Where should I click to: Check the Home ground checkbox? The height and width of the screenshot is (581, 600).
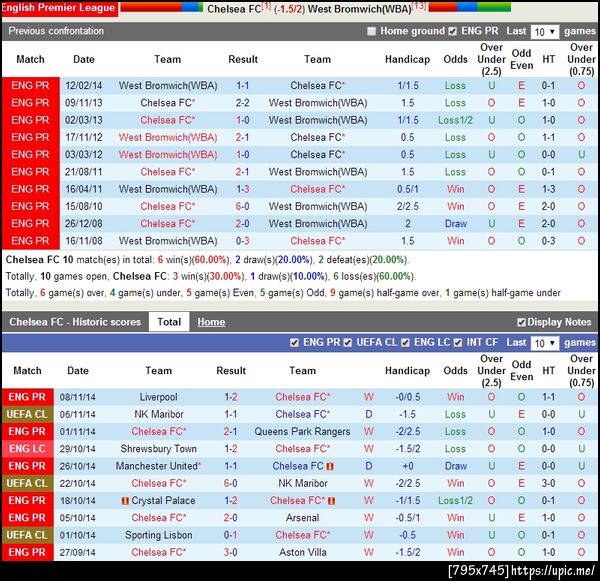pyautogui.click(x=371, y=31)
